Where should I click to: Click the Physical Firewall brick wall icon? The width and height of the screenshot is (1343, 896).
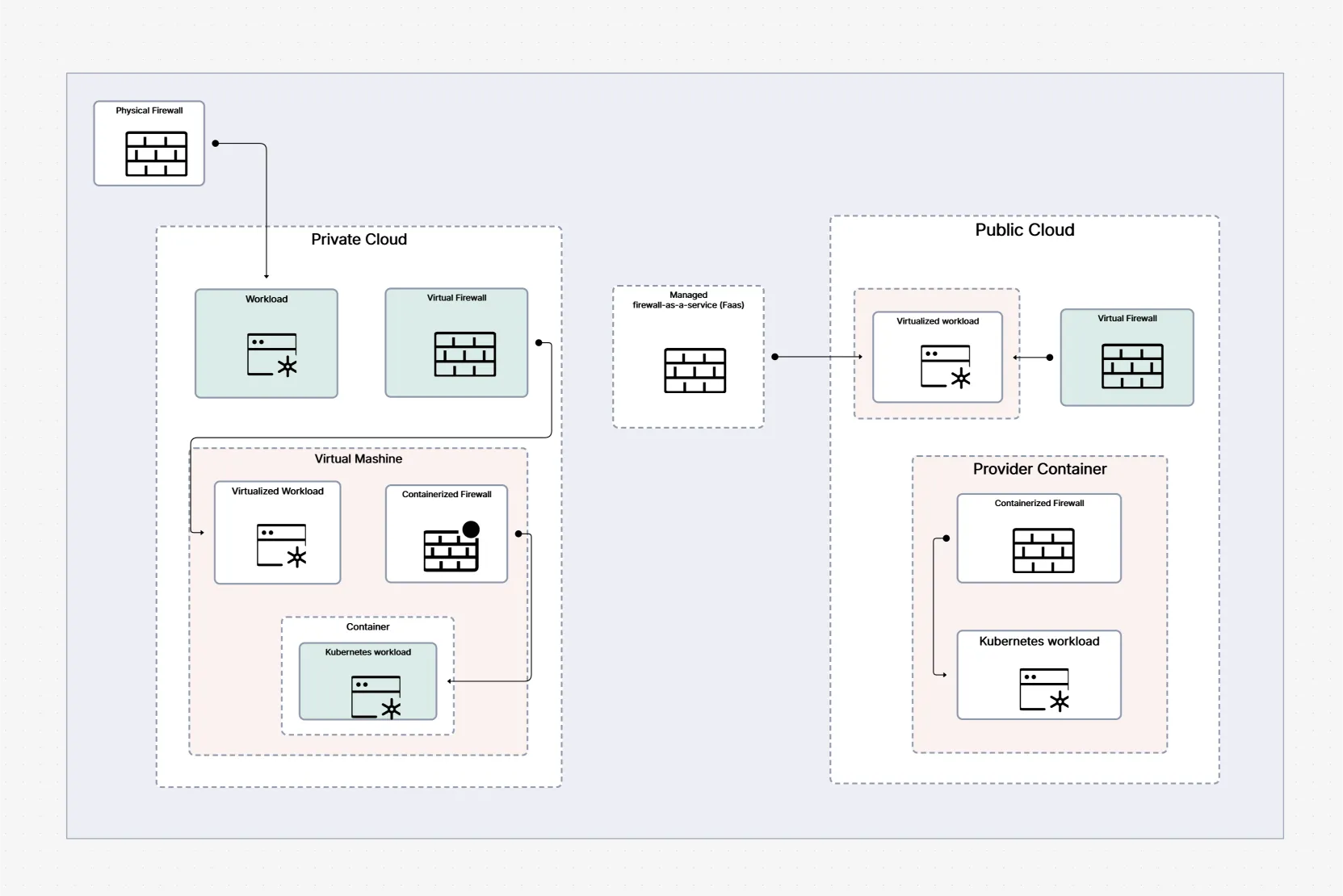(x=156, y=153)
